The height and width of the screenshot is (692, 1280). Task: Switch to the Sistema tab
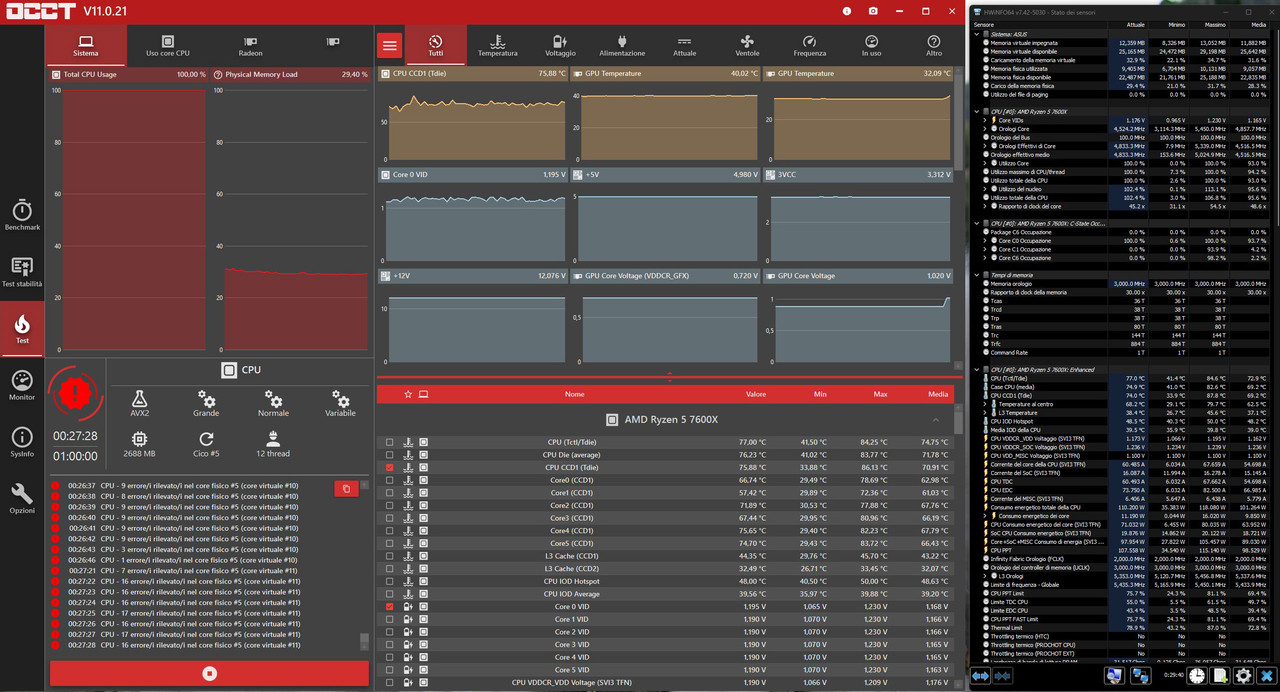[86, 46]
